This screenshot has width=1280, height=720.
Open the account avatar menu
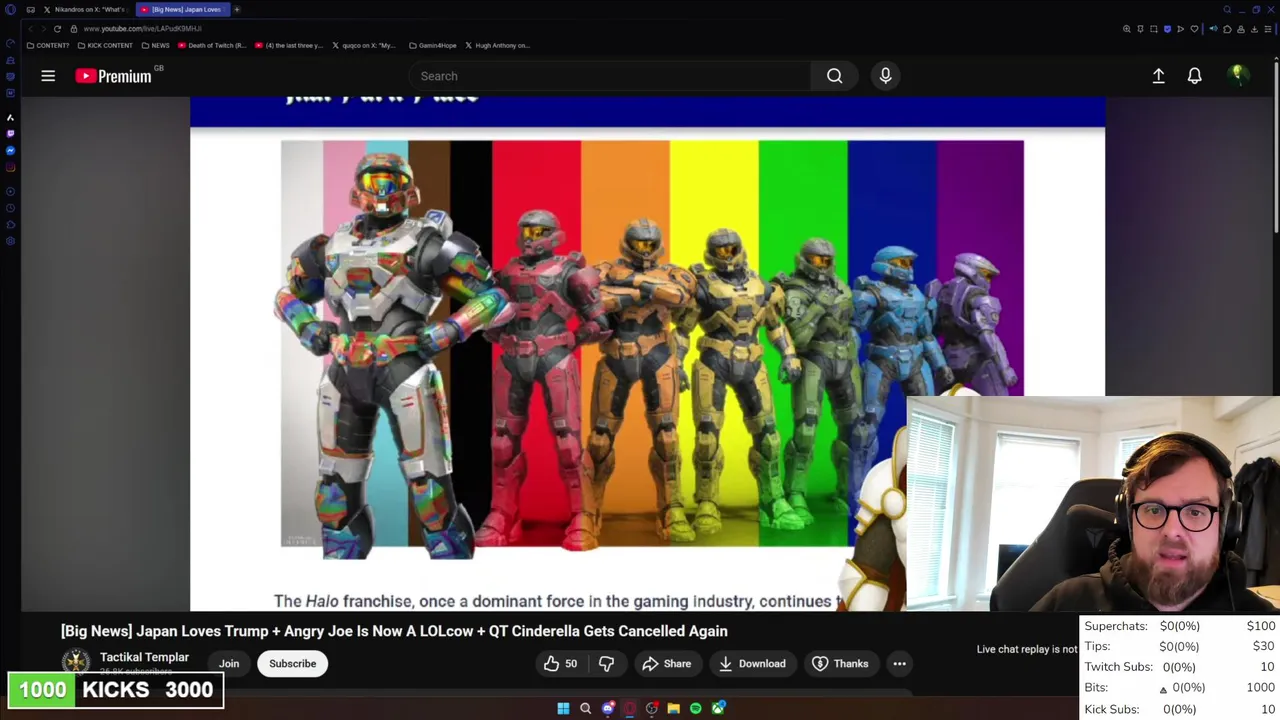click(1238, 75)
